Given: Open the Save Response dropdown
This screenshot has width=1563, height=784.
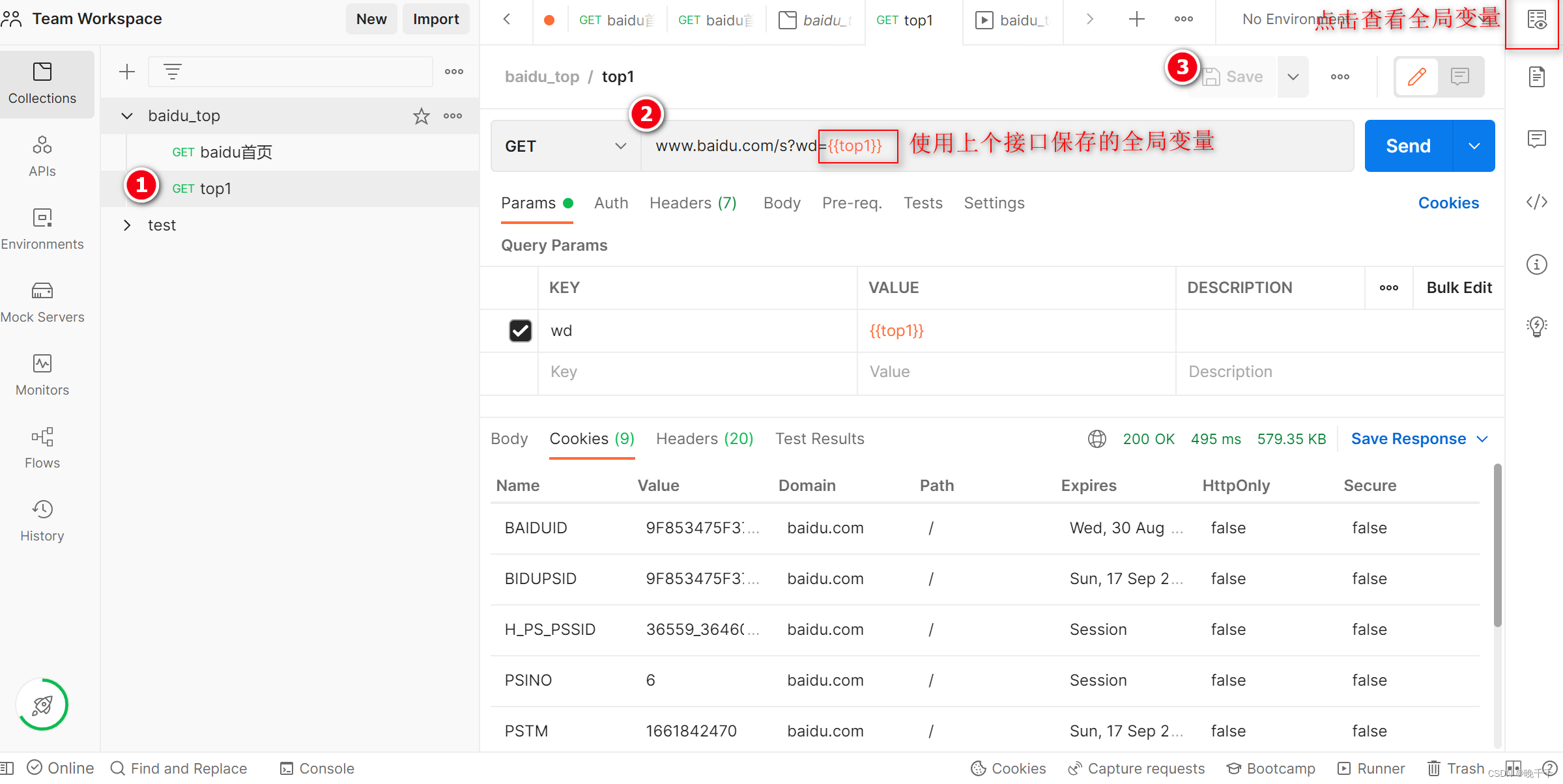Looking at the screenshot, I should 1420,439.
